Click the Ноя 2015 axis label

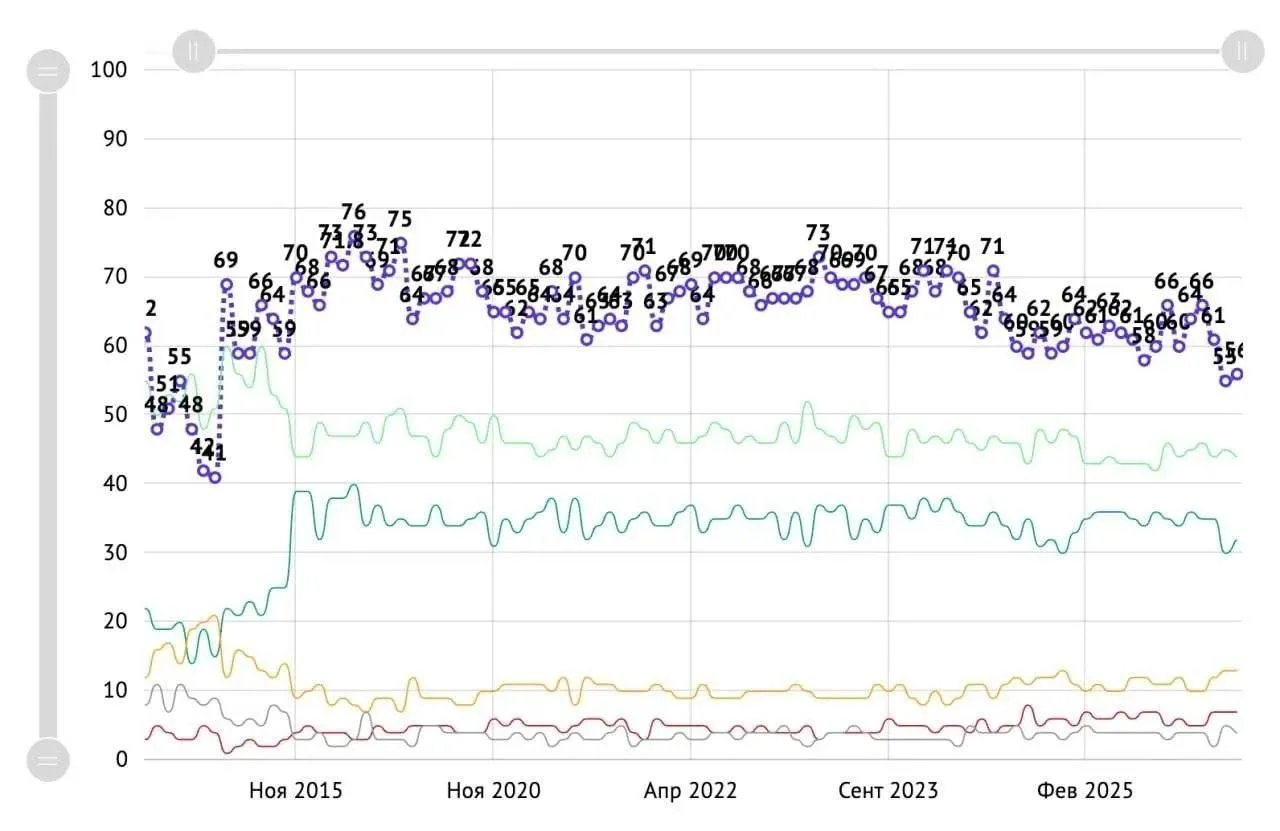pyautogui.click(x=295, y=791)
